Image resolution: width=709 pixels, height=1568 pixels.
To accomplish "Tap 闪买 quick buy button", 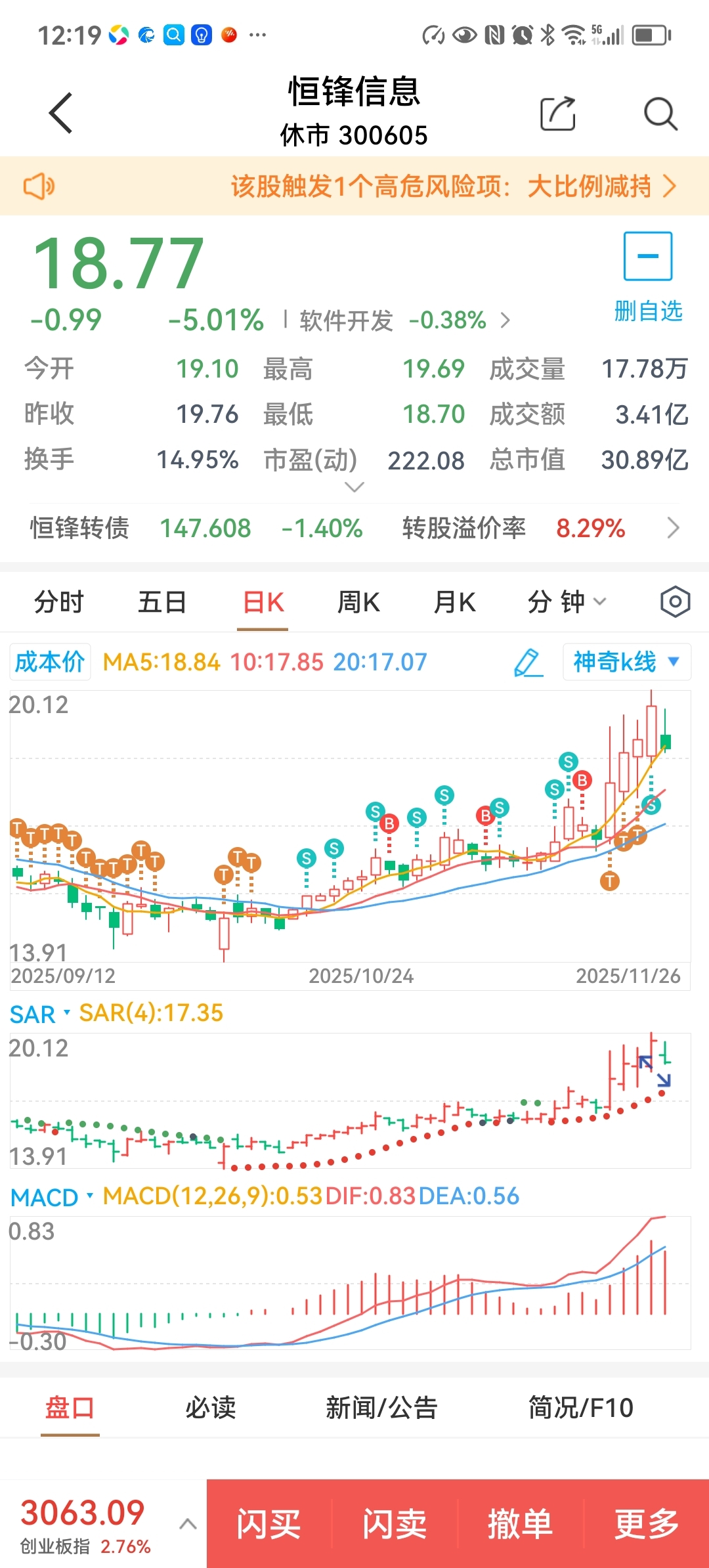I will 269,1523.
